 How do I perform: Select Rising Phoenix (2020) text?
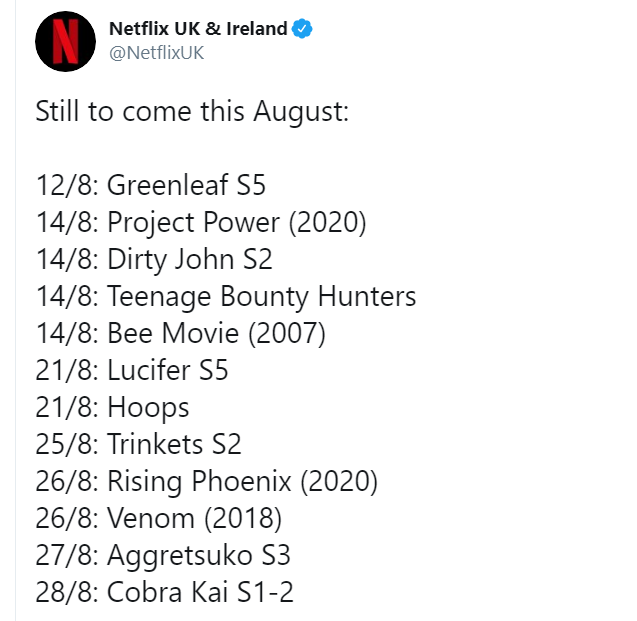click(242, 482)
